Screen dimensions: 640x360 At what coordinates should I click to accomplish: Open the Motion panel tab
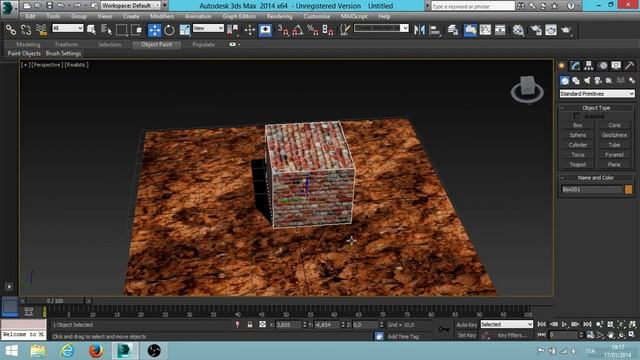pos(602,66)
